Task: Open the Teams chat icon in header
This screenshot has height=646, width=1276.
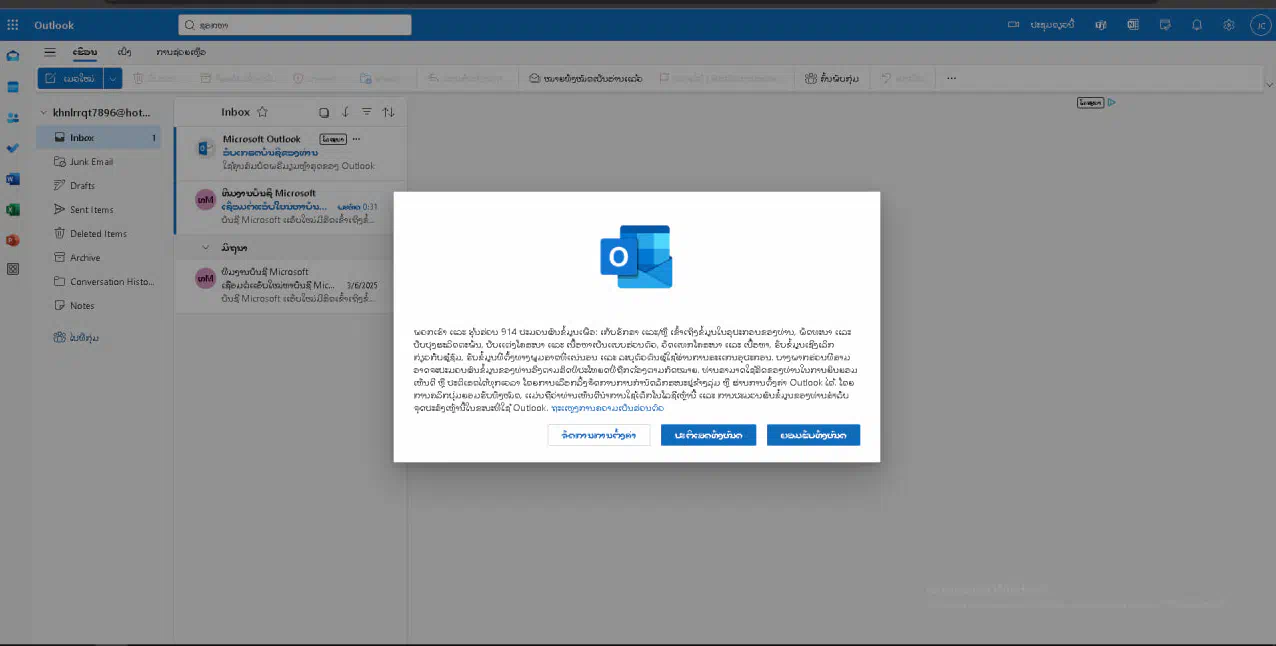Action: tap(1101, 25)
